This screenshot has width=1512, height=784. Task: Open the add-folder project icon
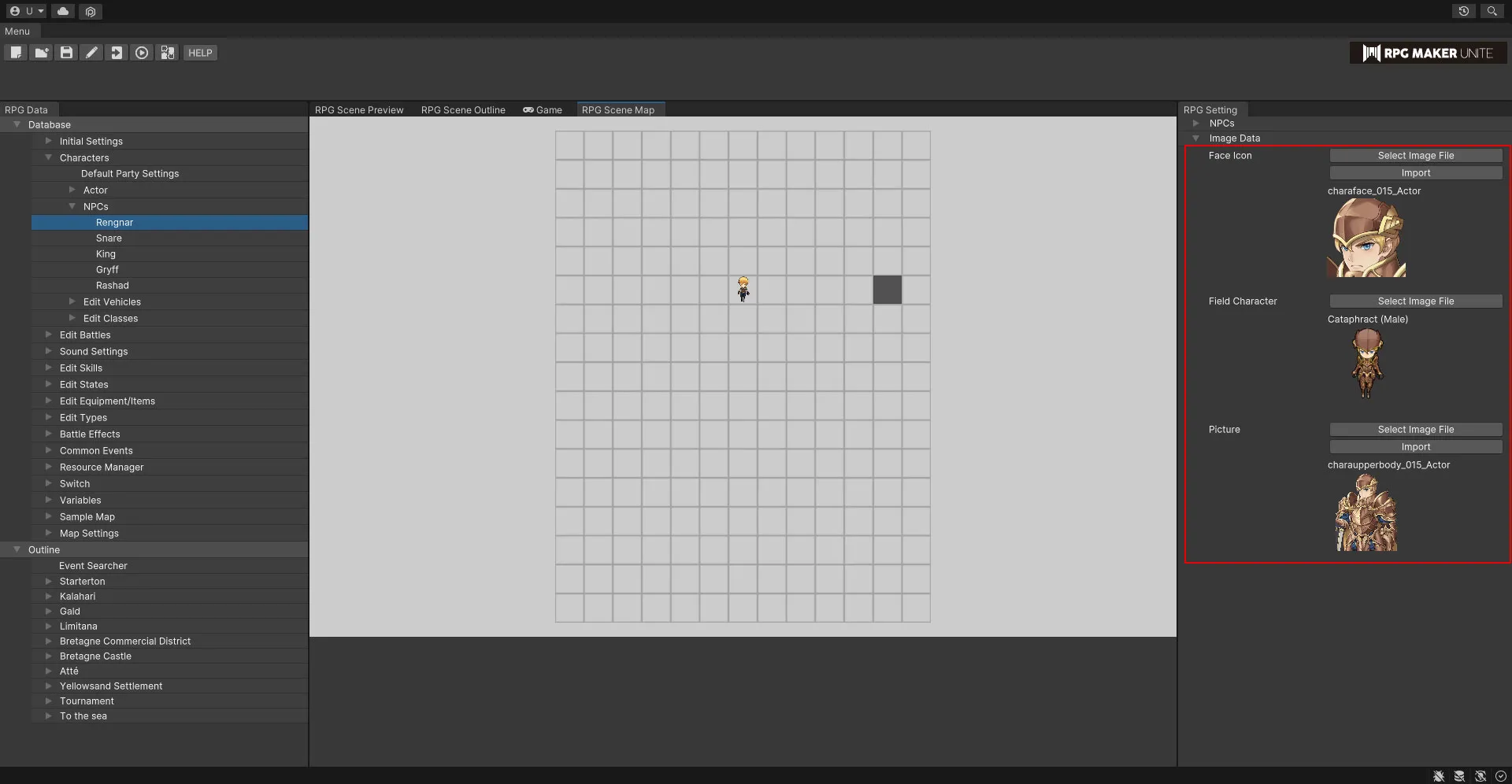click(x=41, y=53)
